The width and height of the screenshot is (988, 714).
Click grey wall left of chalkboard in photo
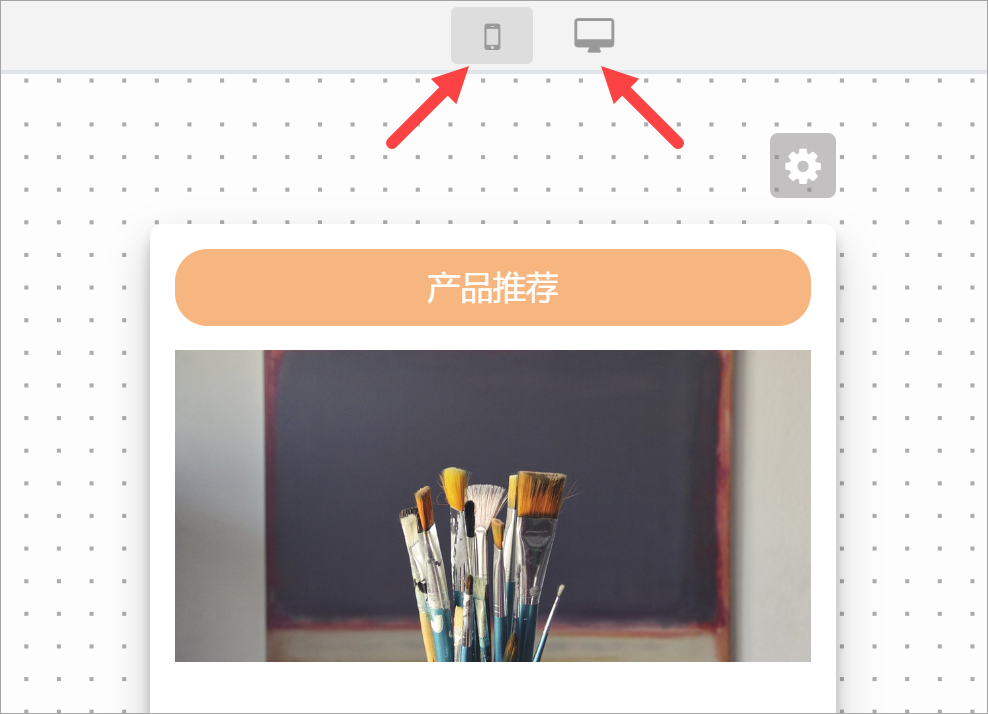217,504
